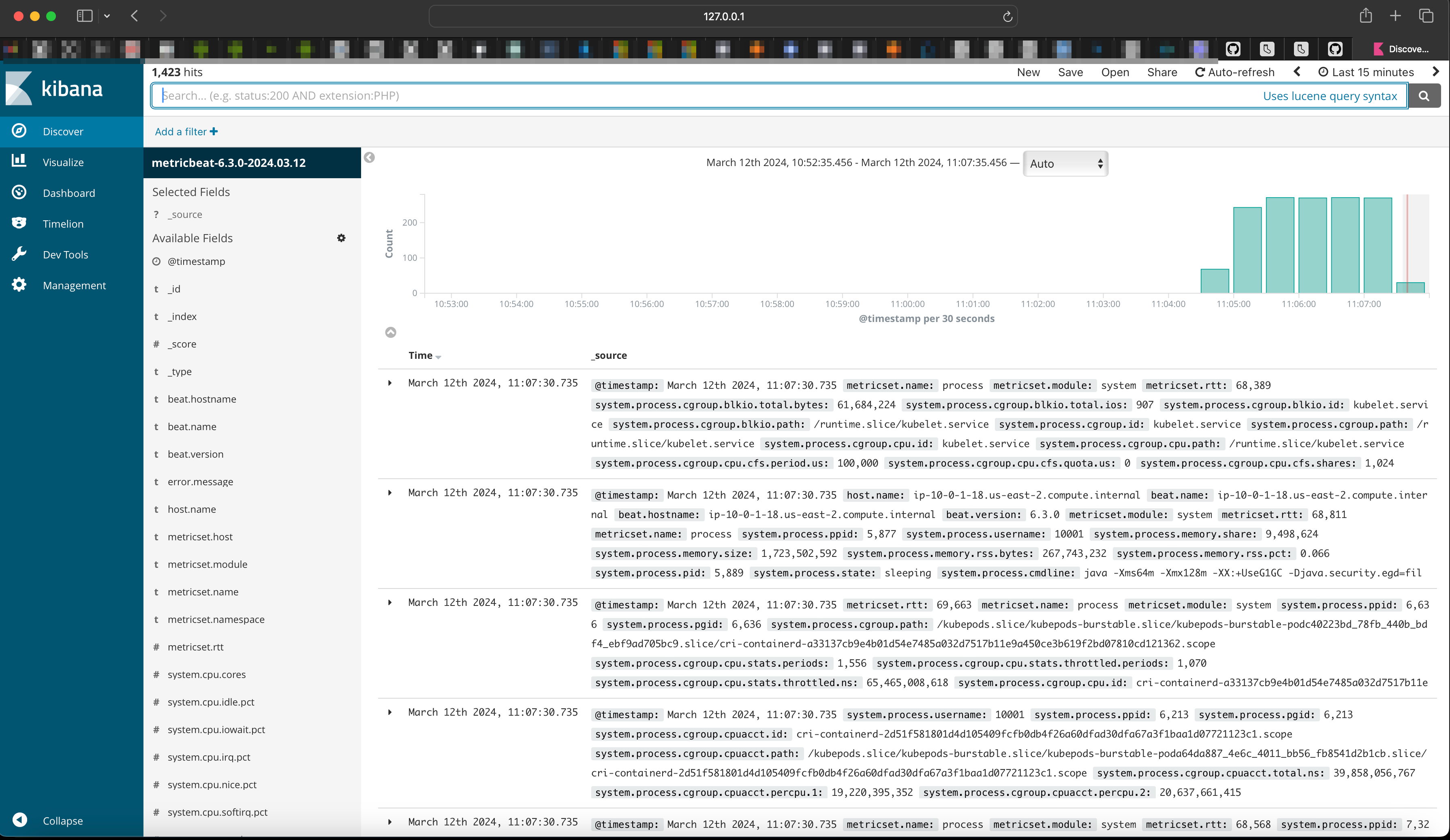Expand the first log document row

point(389,383)
